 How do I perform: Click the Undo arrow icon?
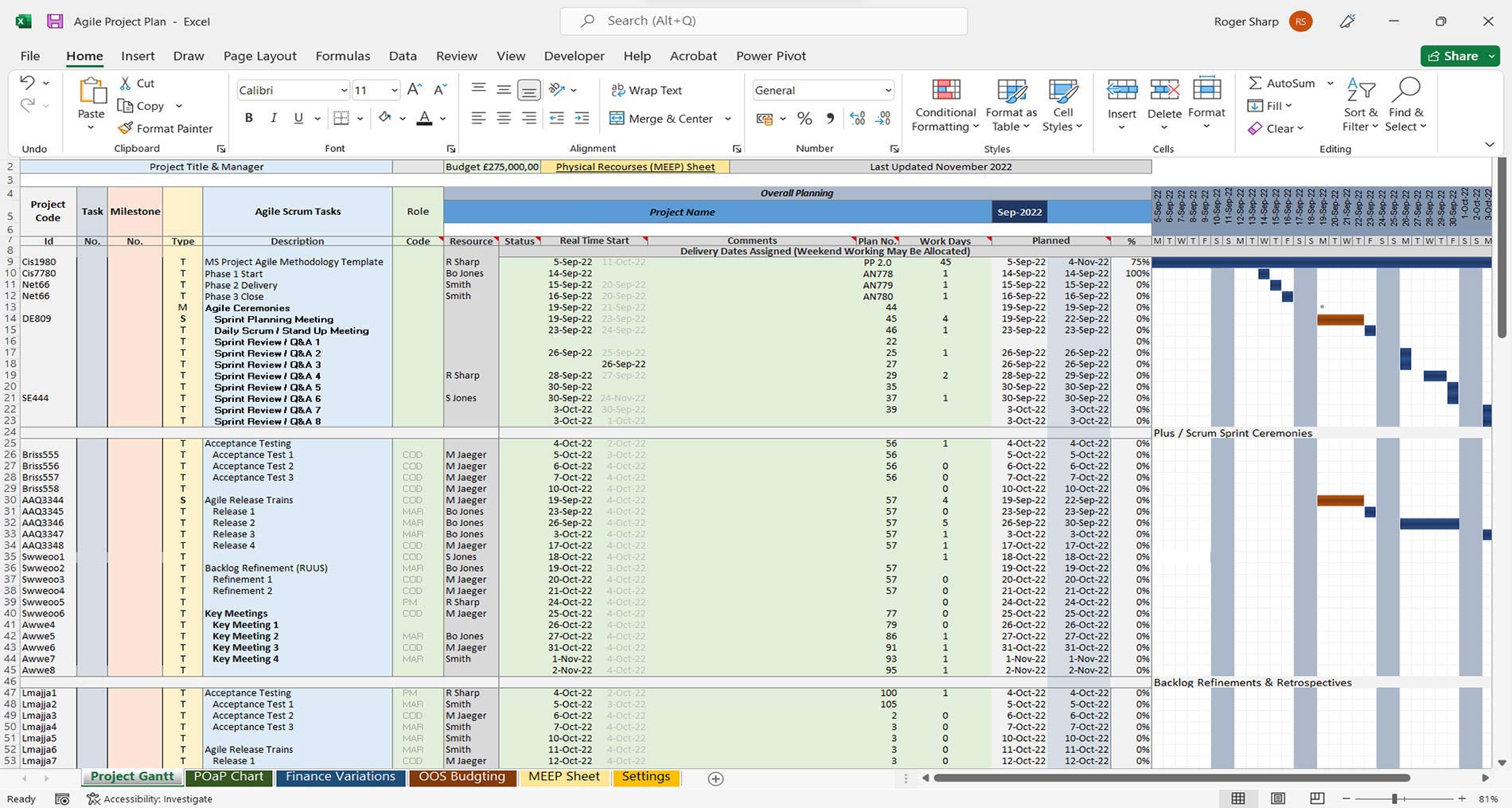point(27,83)
